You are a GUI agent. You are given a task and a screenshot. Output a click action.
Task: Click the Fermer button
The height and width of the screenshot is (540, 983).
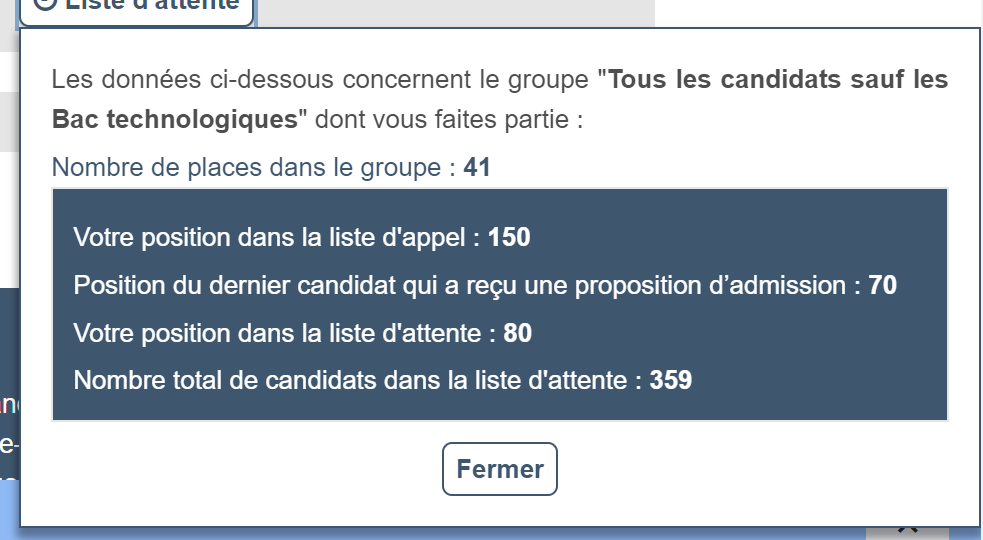(x=499, y=469)
